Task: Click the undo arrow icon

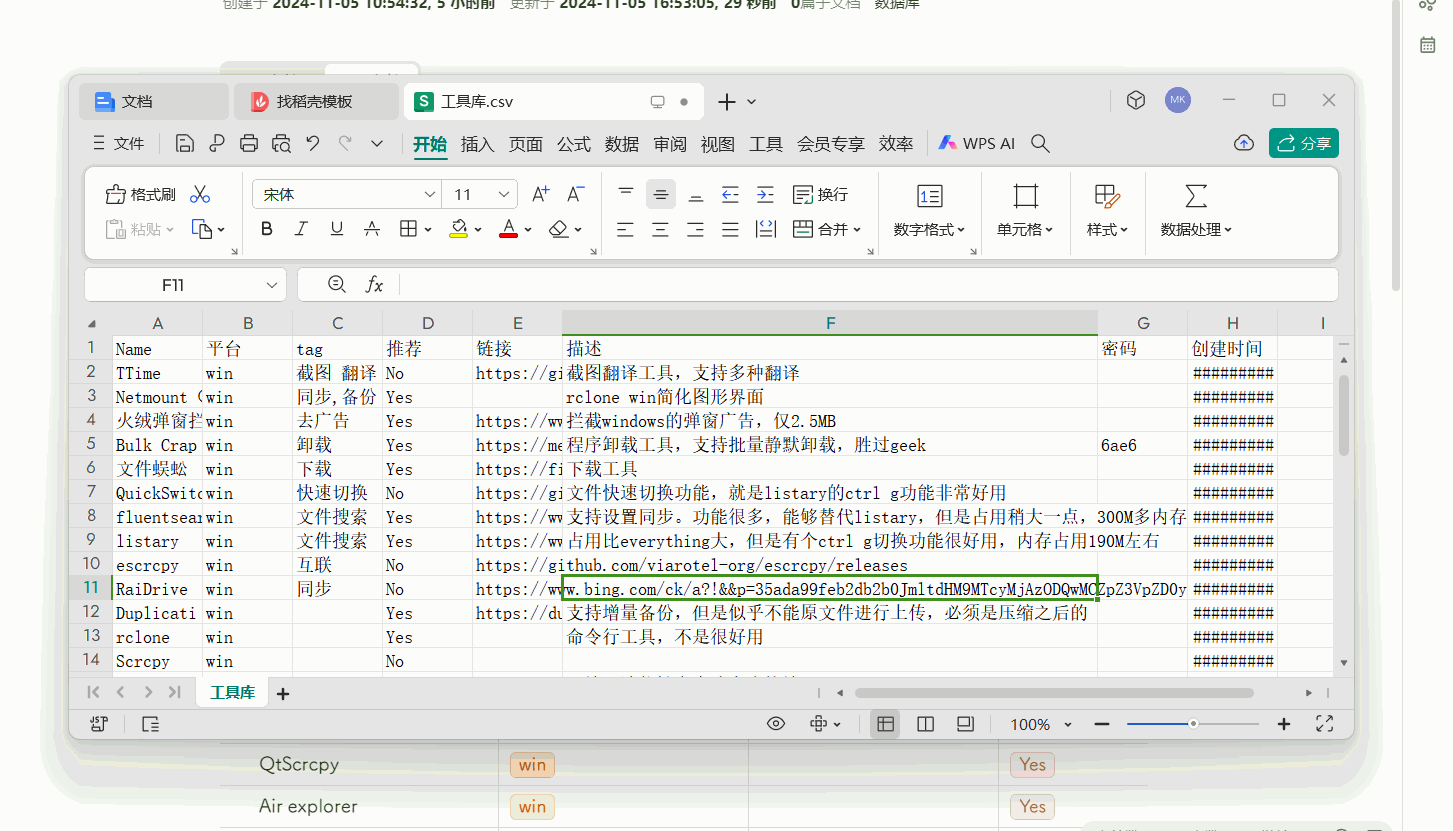Action: point(313,144)
